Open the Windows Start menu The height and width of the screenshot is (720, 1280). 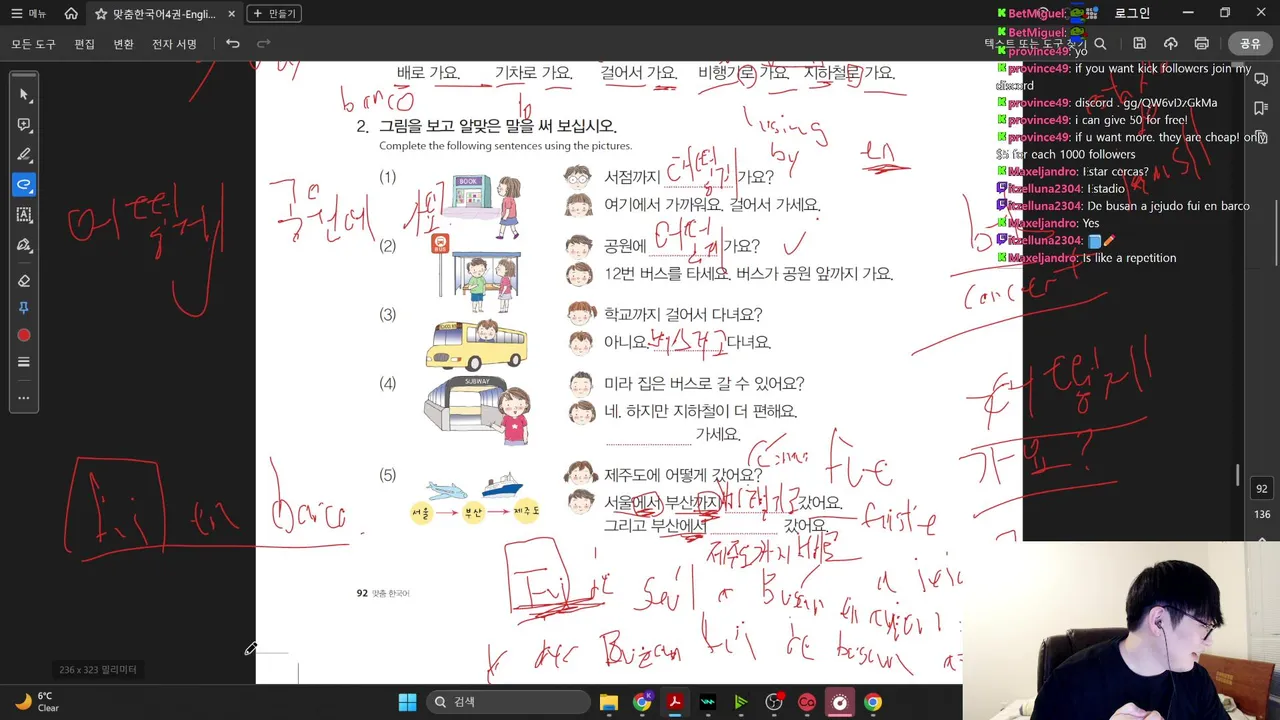tap(407, 702)
